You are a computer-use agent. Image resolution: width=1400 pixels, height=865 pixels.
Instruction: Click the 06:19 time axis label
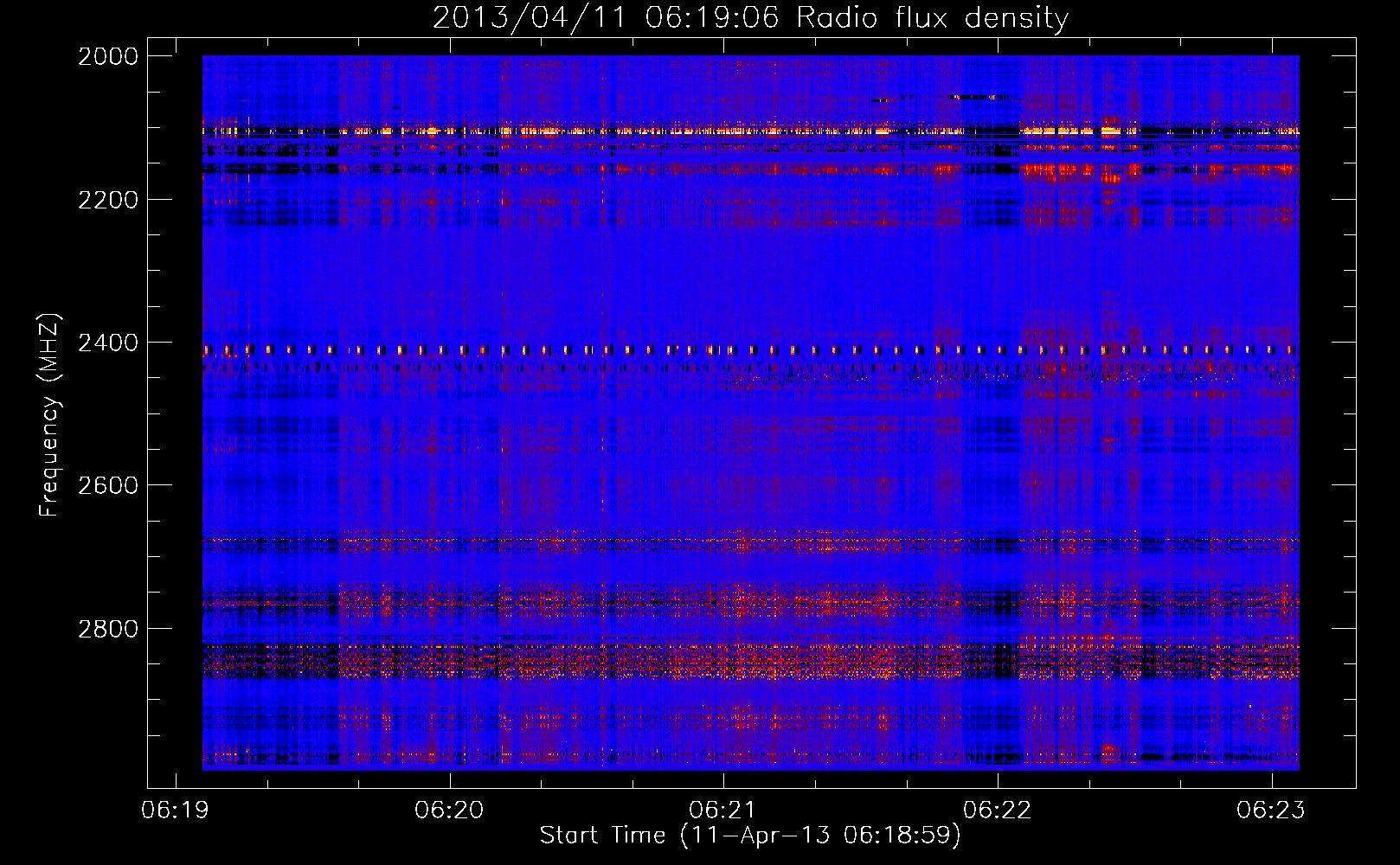(175, 811)
